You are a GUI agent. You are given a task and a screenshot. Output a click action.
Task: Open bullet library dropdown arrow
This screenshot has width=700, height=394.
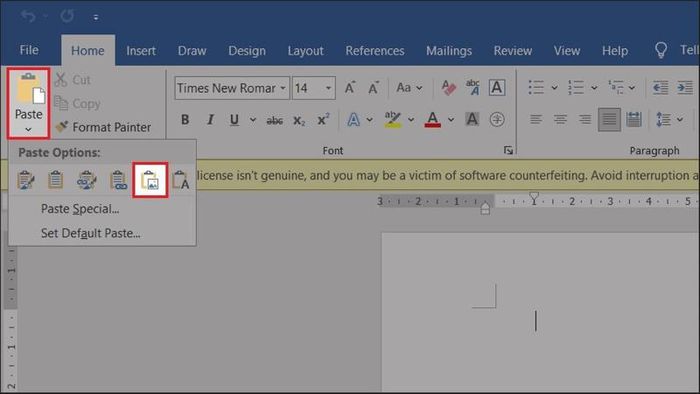pos(554,88)
